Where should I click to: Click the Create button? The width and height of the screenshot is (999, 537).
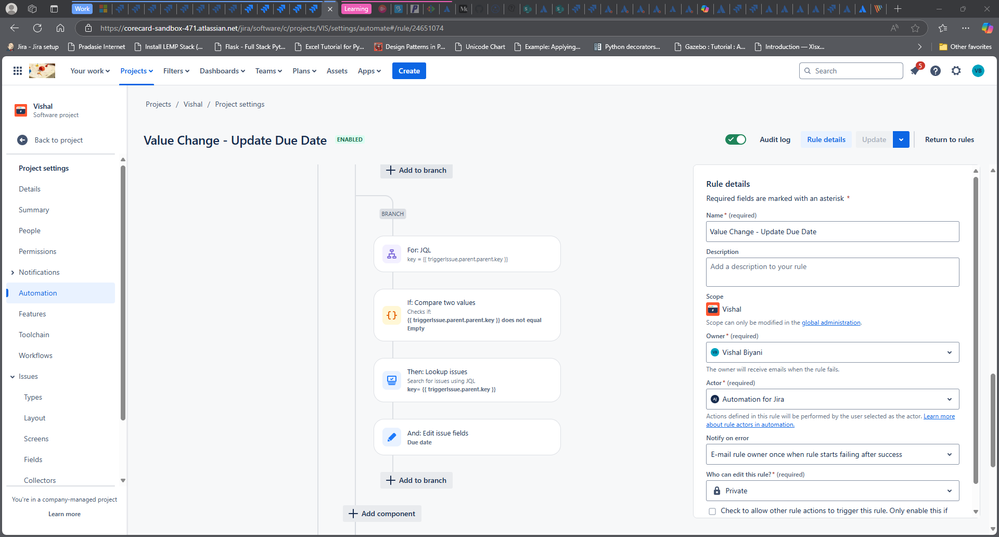pyautogui.click(x=409, y=71)
